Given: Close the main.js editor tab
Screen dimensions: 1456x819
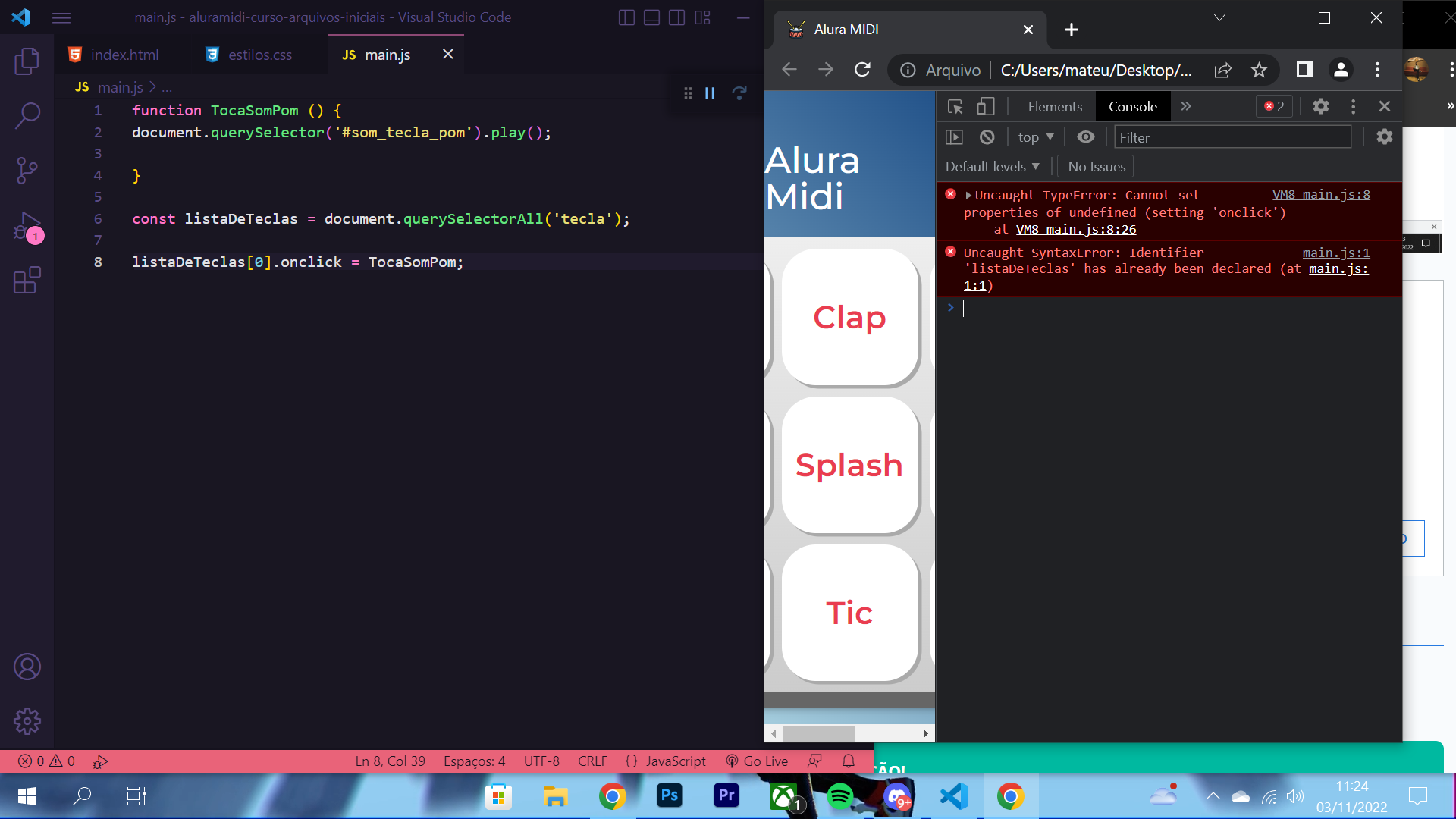Looking at the screenshot, I should [x=448, y=54].
